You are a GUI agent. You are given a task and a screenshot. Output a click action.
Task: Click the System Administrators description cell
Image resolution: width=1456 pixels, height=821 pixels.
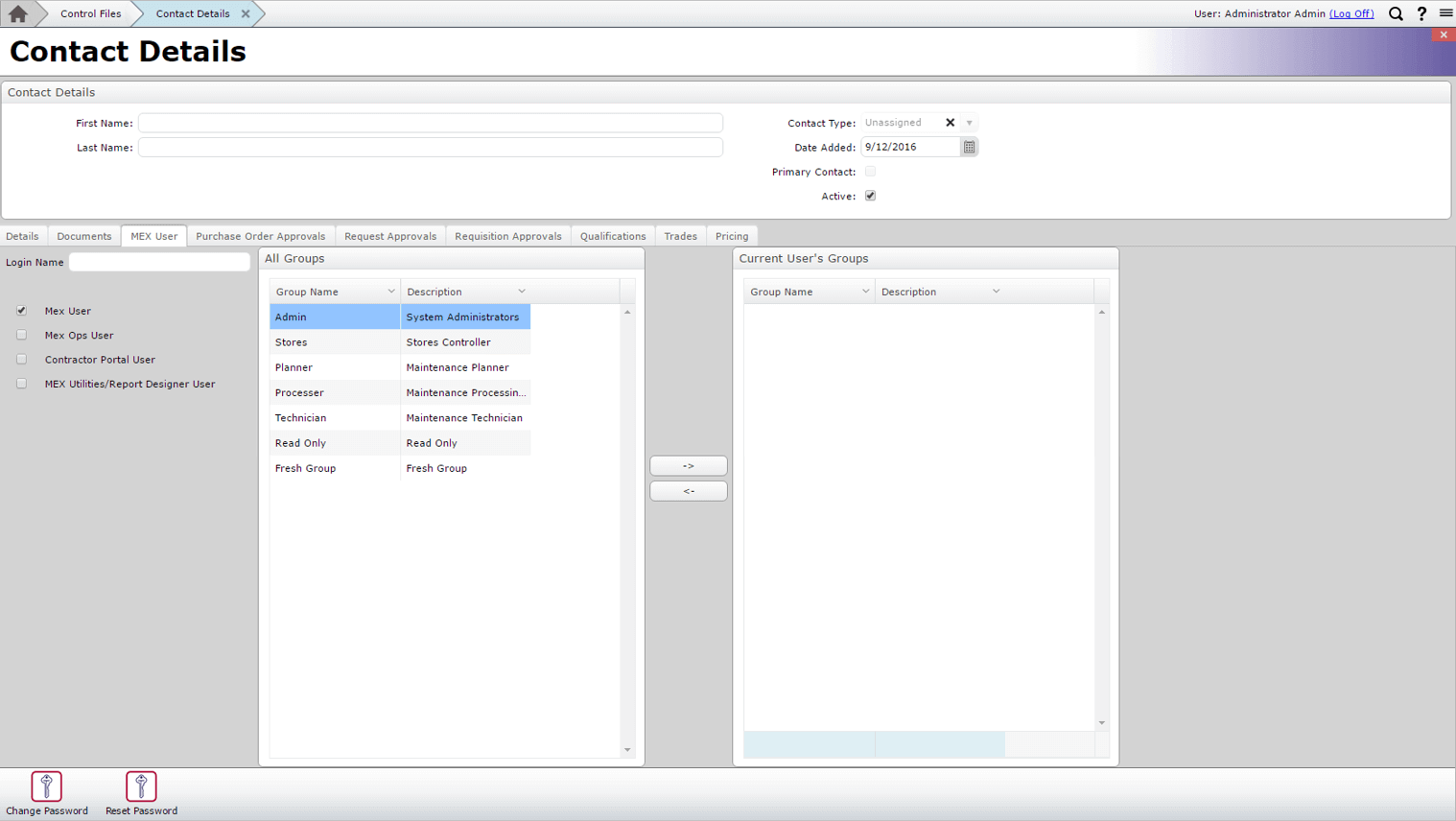point(465,317)
